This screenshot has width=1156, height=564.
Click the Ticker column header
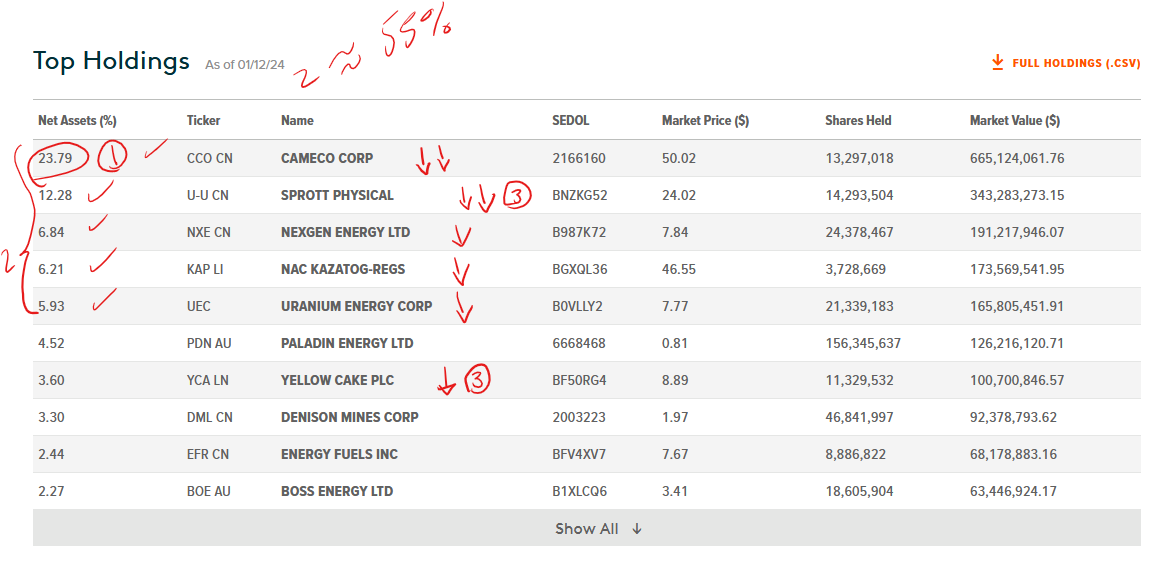tap(203, 121)
